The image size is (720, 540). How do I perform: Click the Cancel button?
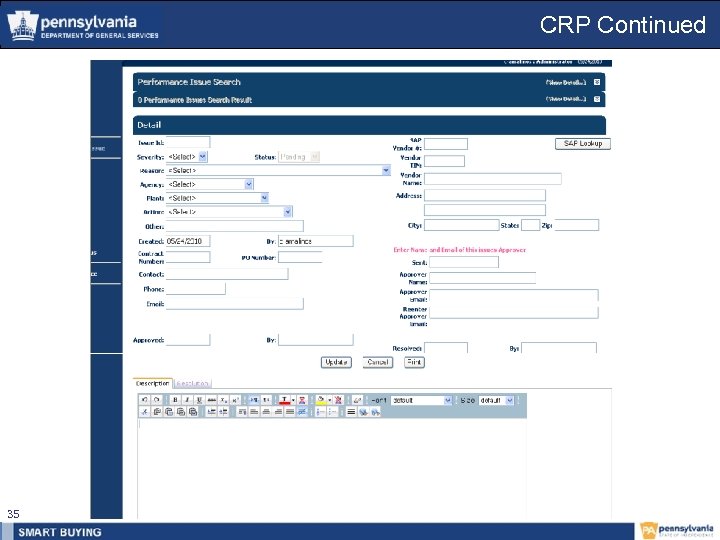coord(378,362)
